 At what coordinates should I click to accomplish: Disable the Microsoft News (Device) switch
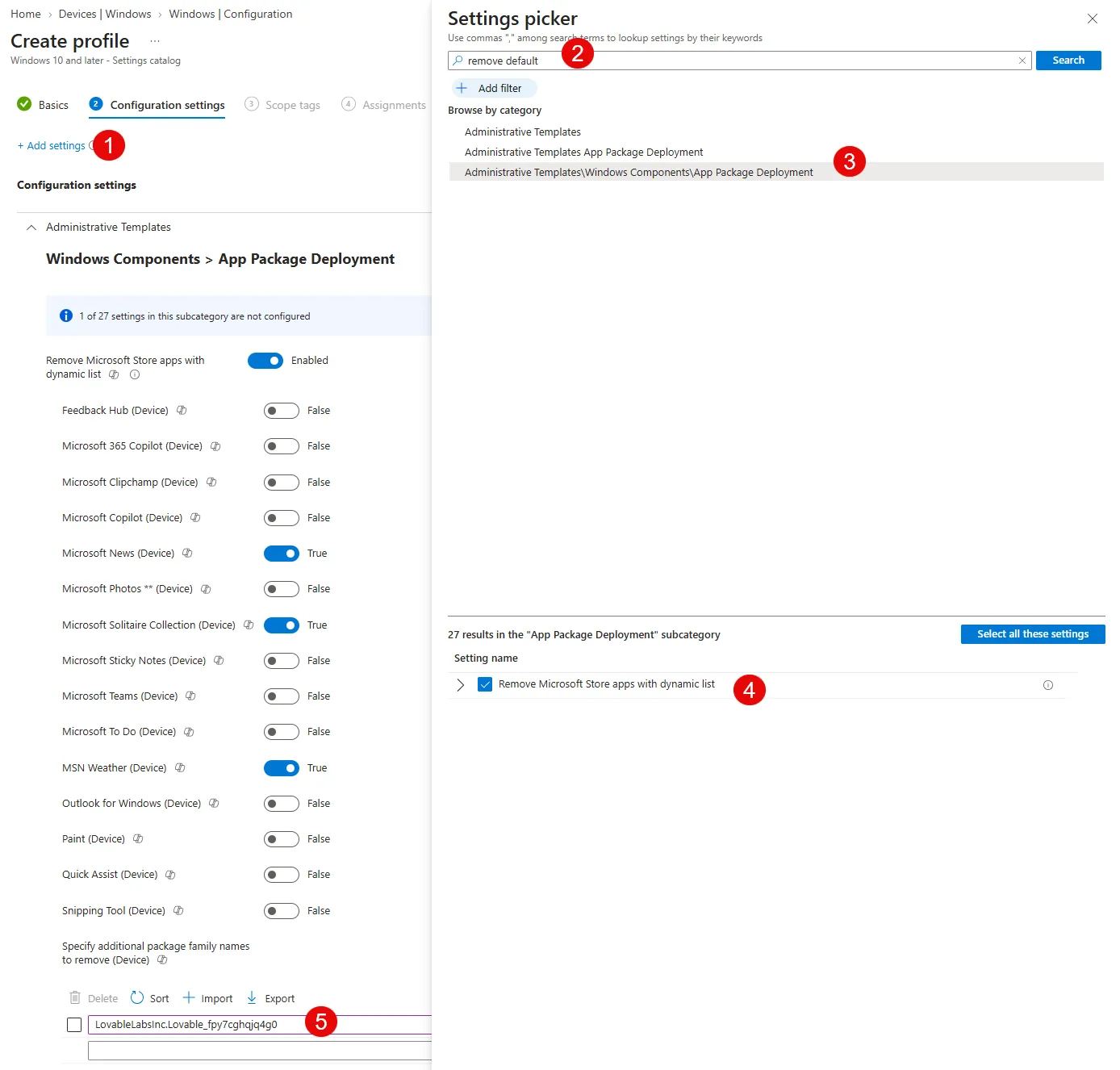[282, 554]
